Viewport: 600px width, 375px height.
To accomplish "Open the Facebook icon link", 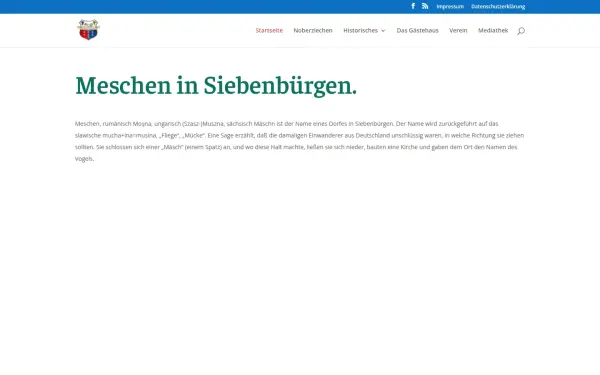I will [x=413, y=6].
